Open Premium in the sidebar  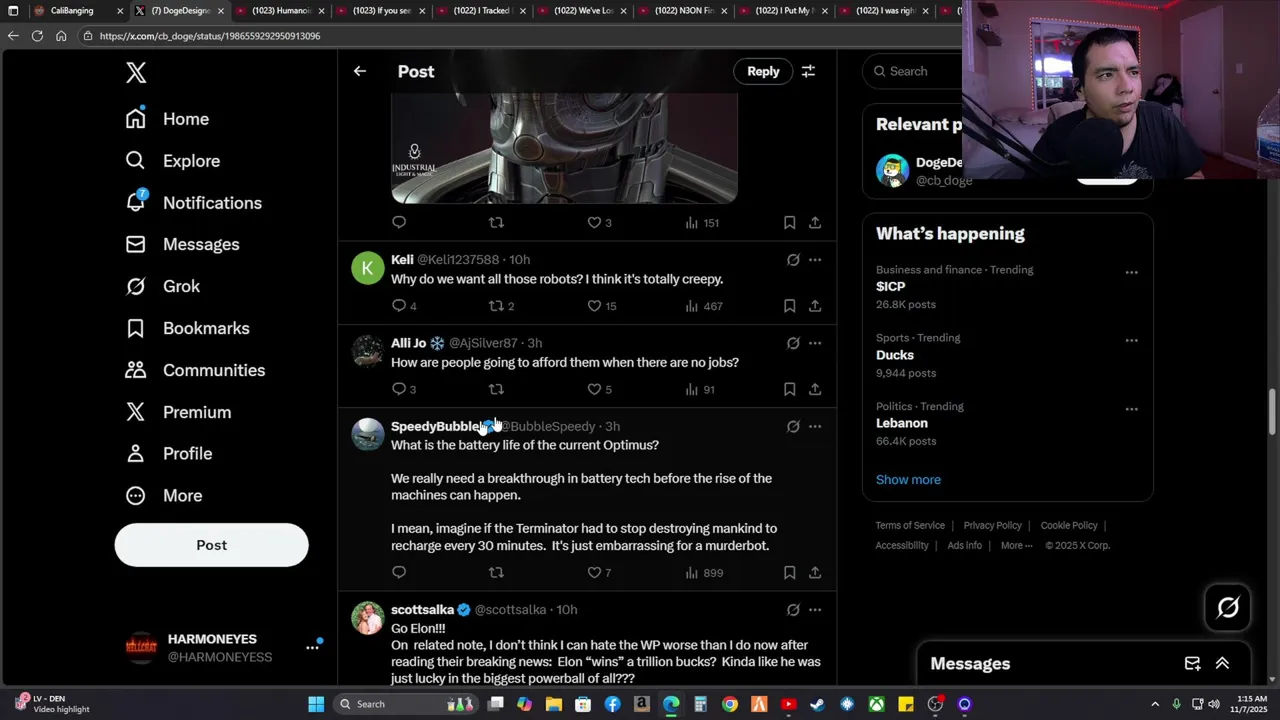[177, 412]
